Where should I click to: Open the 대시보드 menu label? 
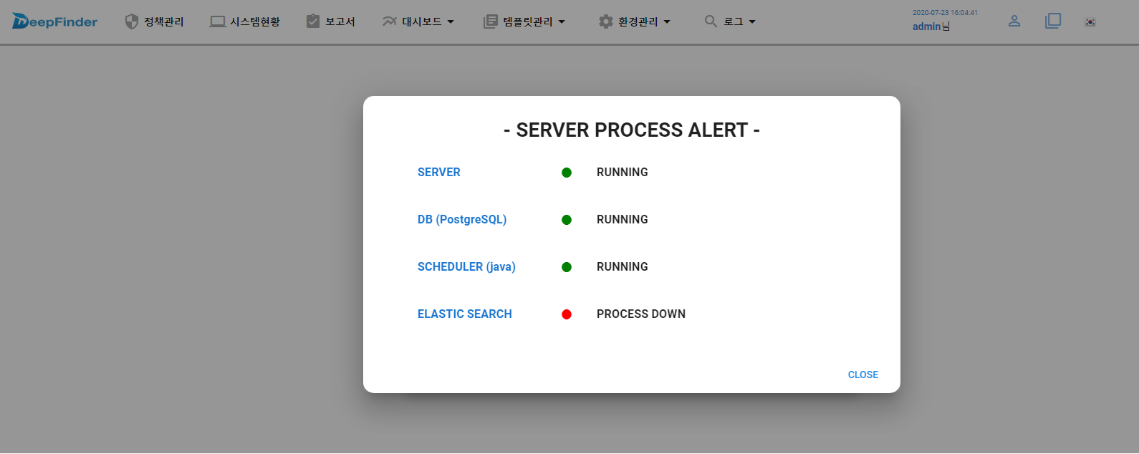point(421,22)
